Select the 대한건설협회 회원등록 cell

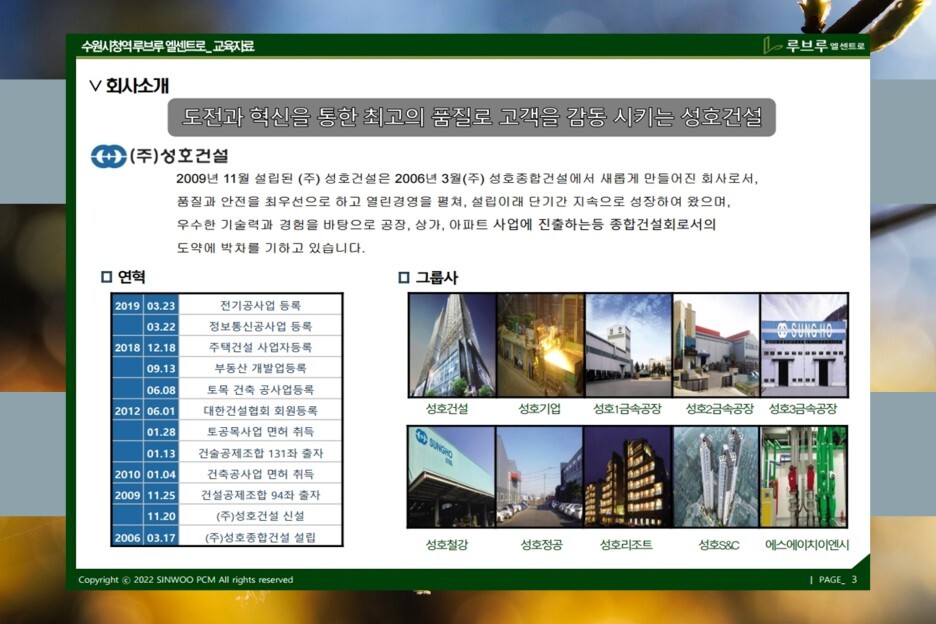260,410
